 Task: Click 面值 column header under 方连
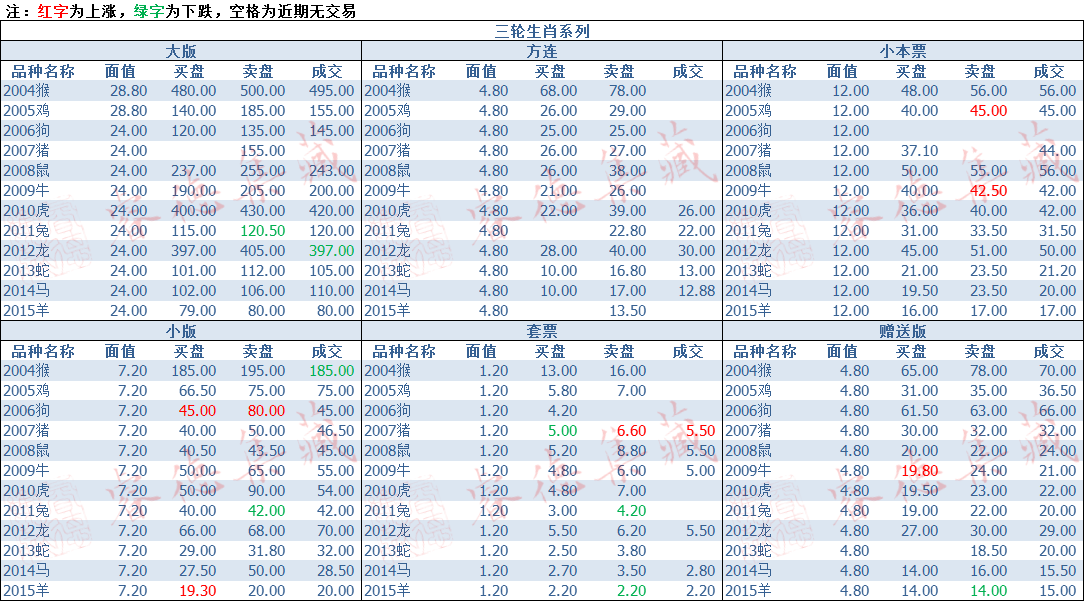[481, 71]
